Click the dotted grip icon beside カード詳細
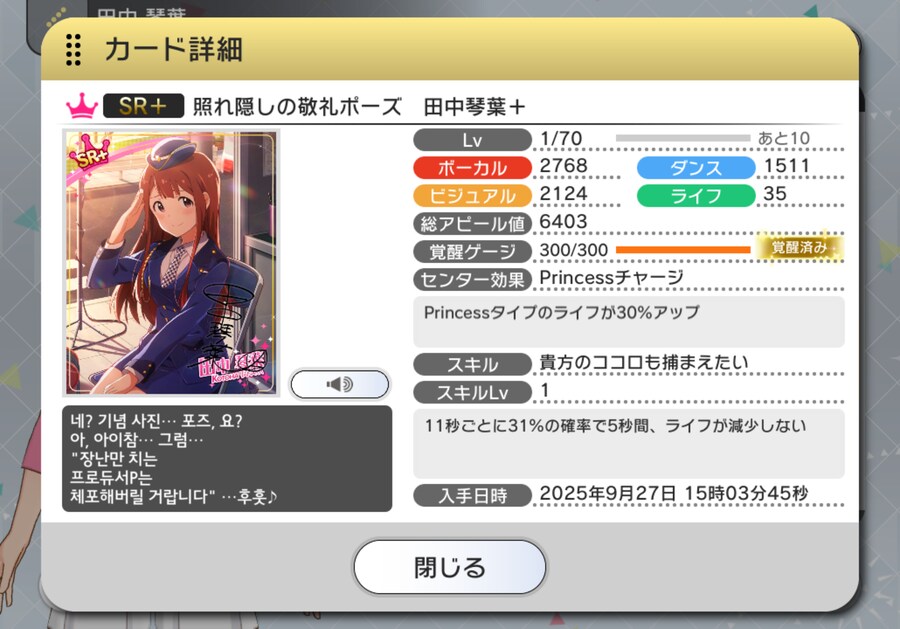This screenshot has height=629, width=900. point(73,50)
